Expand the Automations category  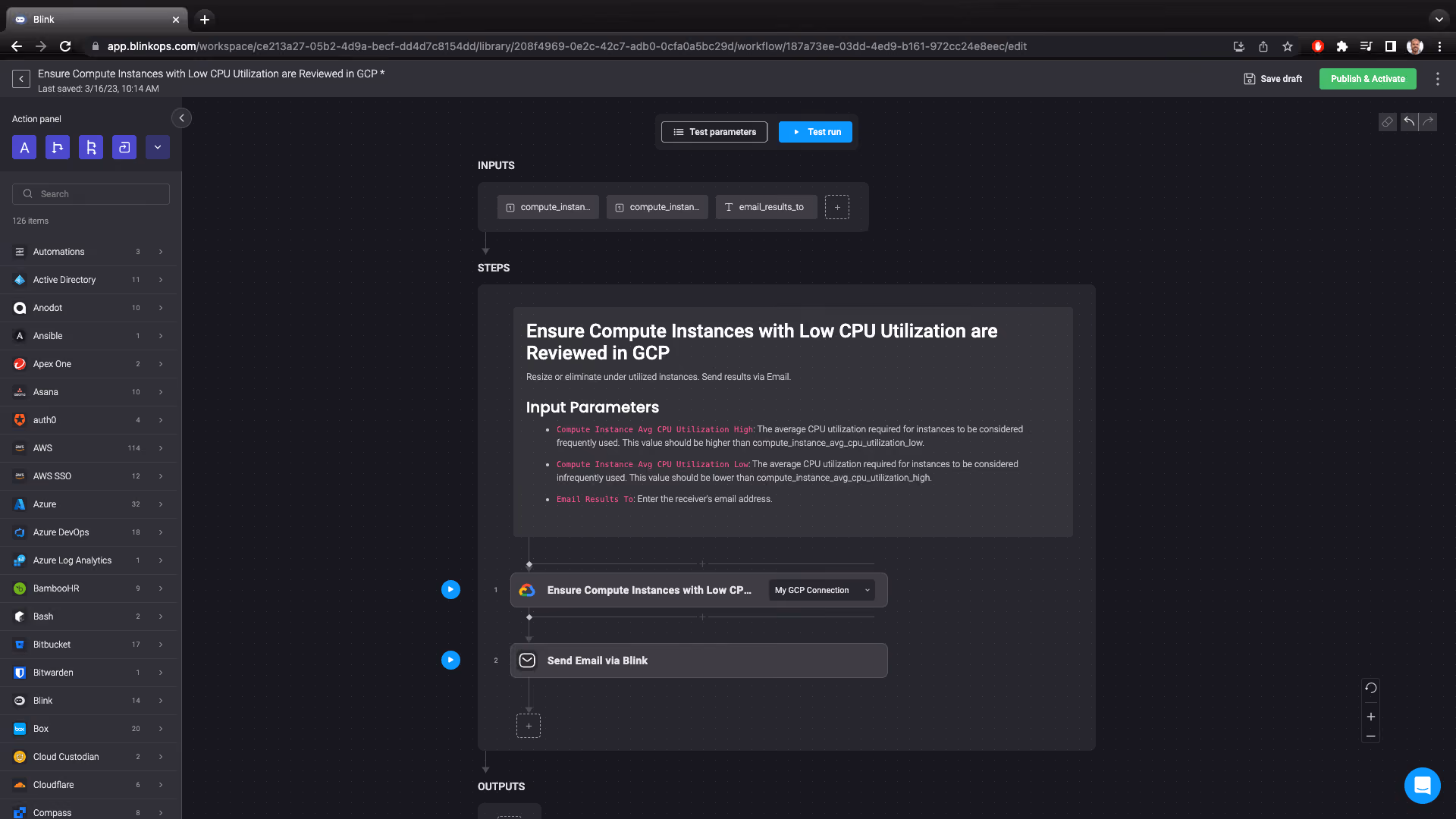pyautogui.click(x=88, y=252)
